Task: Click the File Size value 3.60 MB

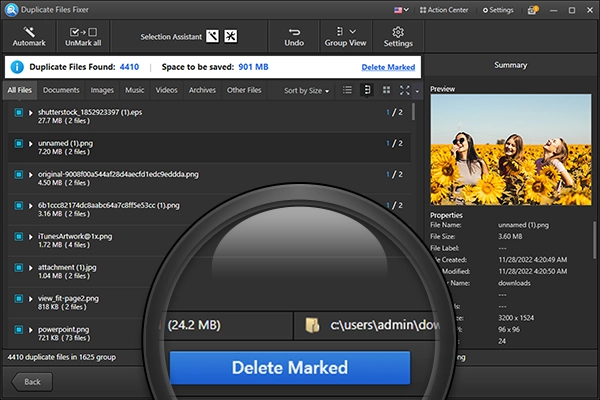Action: pos(510,237)
